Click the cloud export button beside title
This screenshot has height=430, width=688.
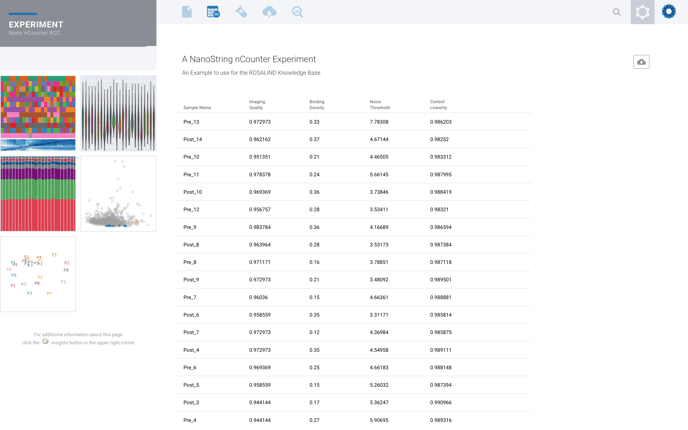tap(641, 62)
